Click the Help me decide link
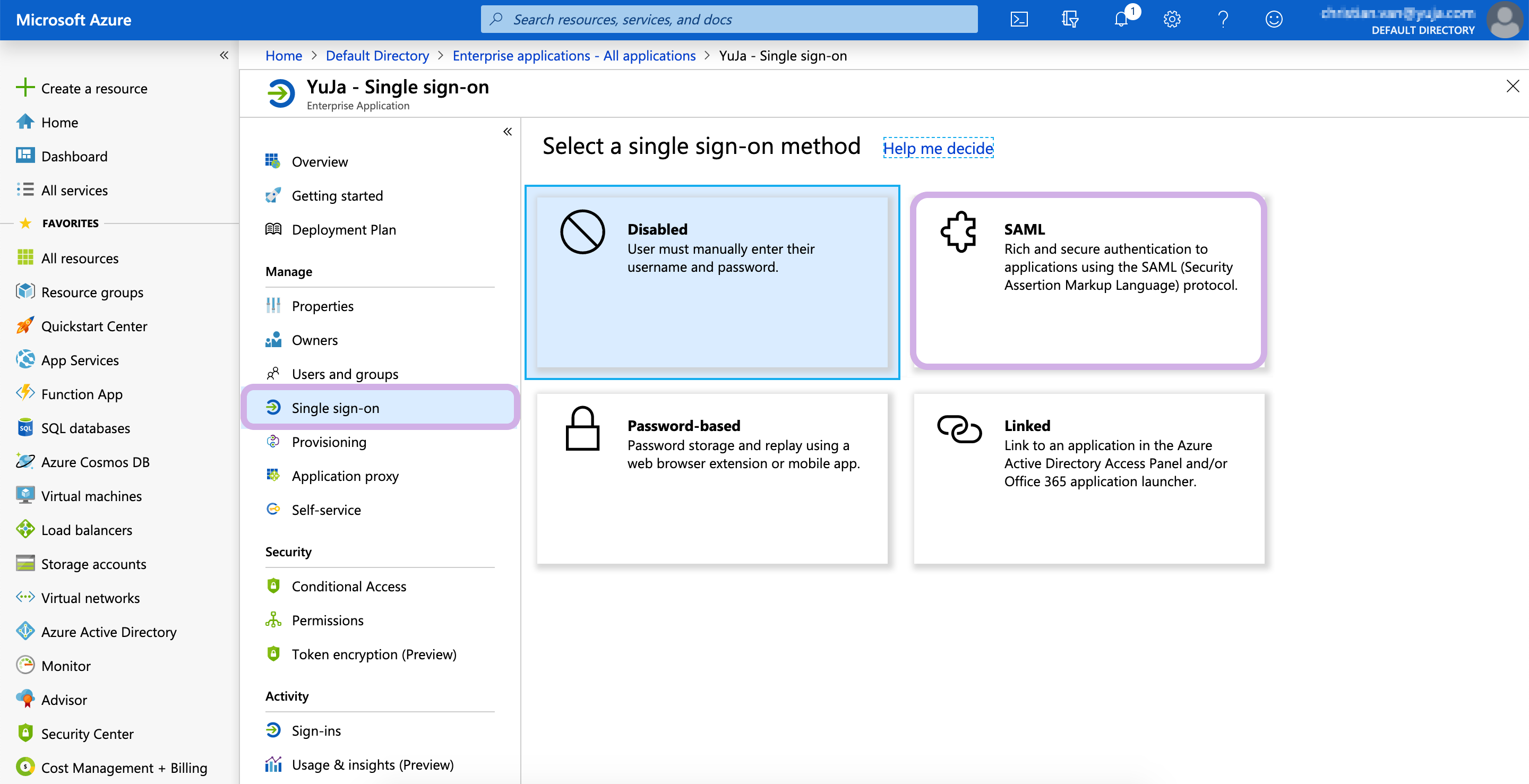The width and height of the screenshot is (1529, 784). (938, 148)
